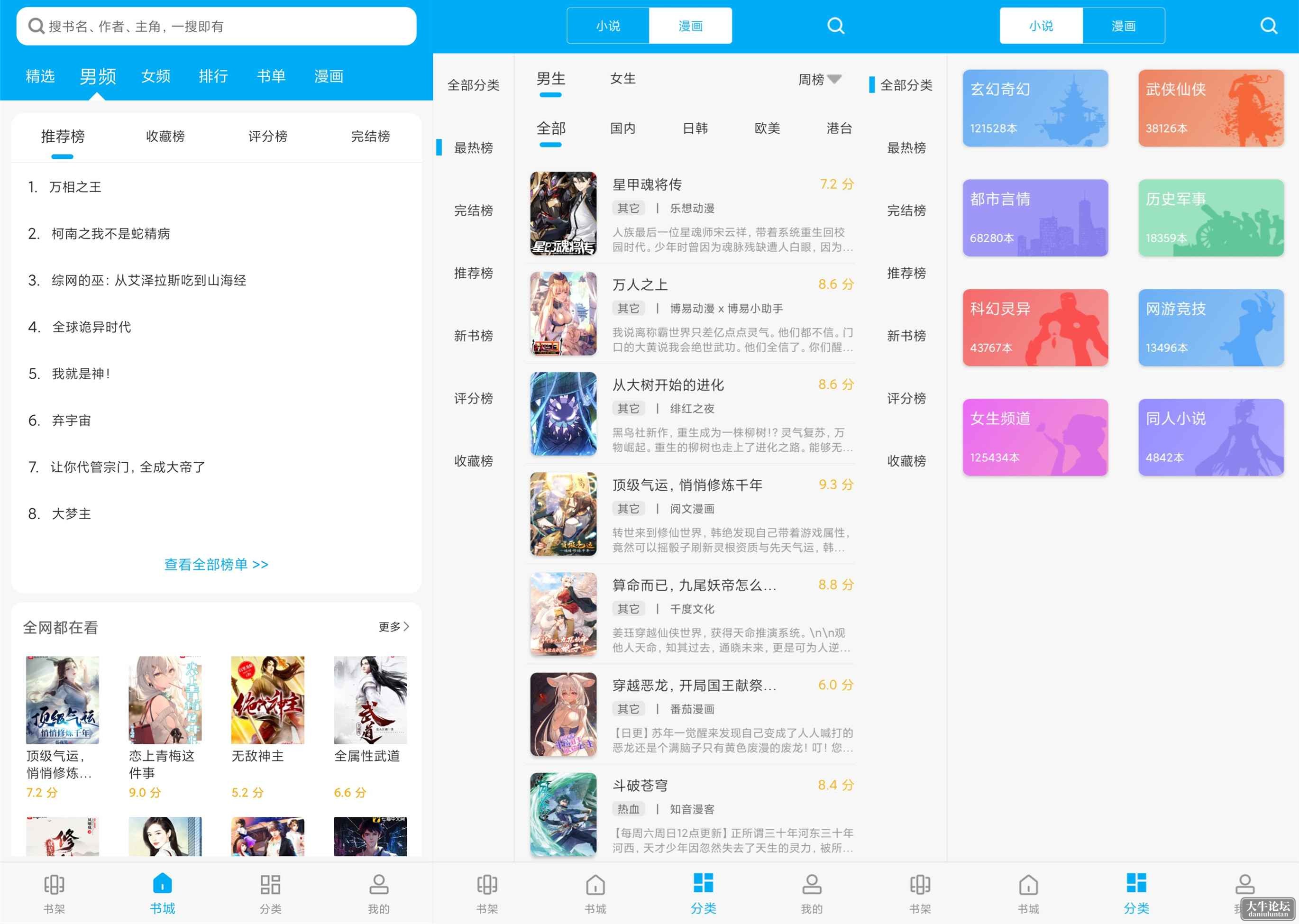Open the 排行 top tab
This screenshot has height=924, width=1299.
coord(213,76)
